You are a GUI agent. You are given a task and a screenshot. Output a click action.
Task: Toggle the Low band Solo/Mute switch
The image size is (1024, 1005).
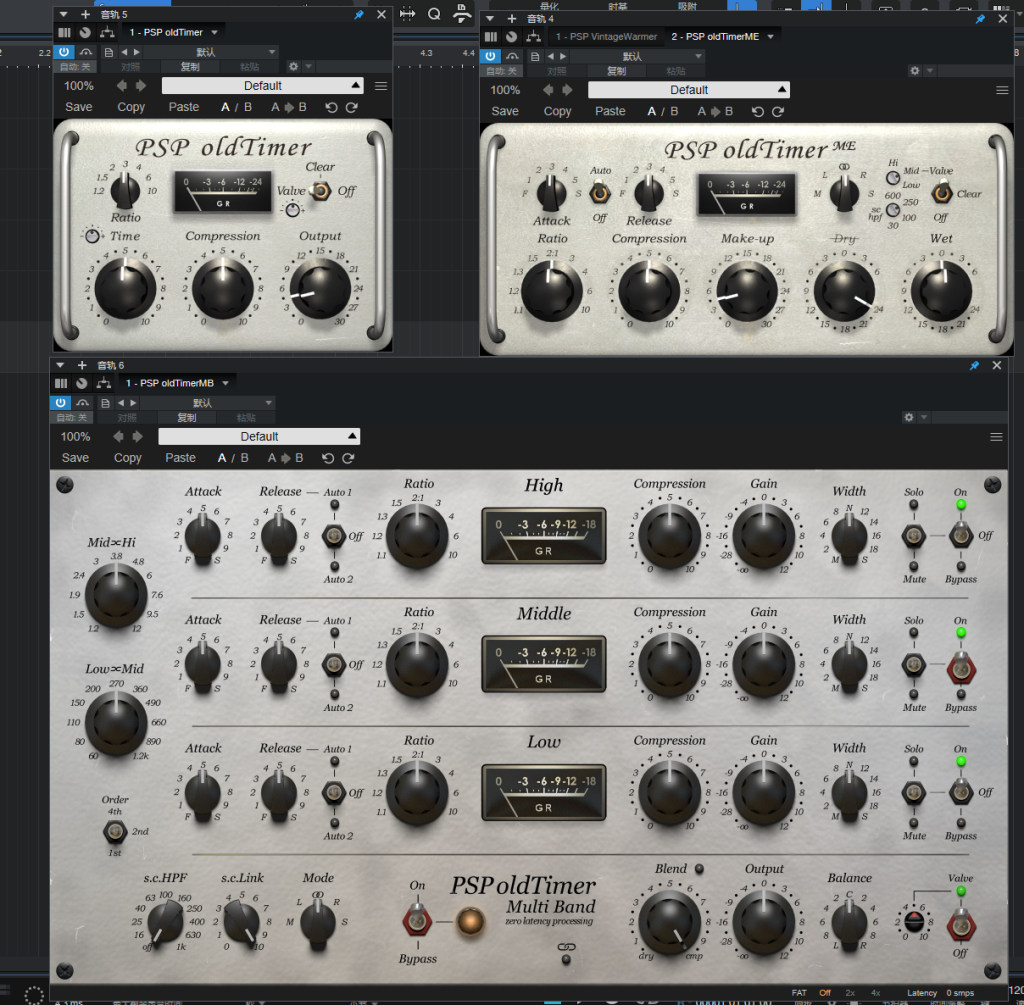pos(914,793)
